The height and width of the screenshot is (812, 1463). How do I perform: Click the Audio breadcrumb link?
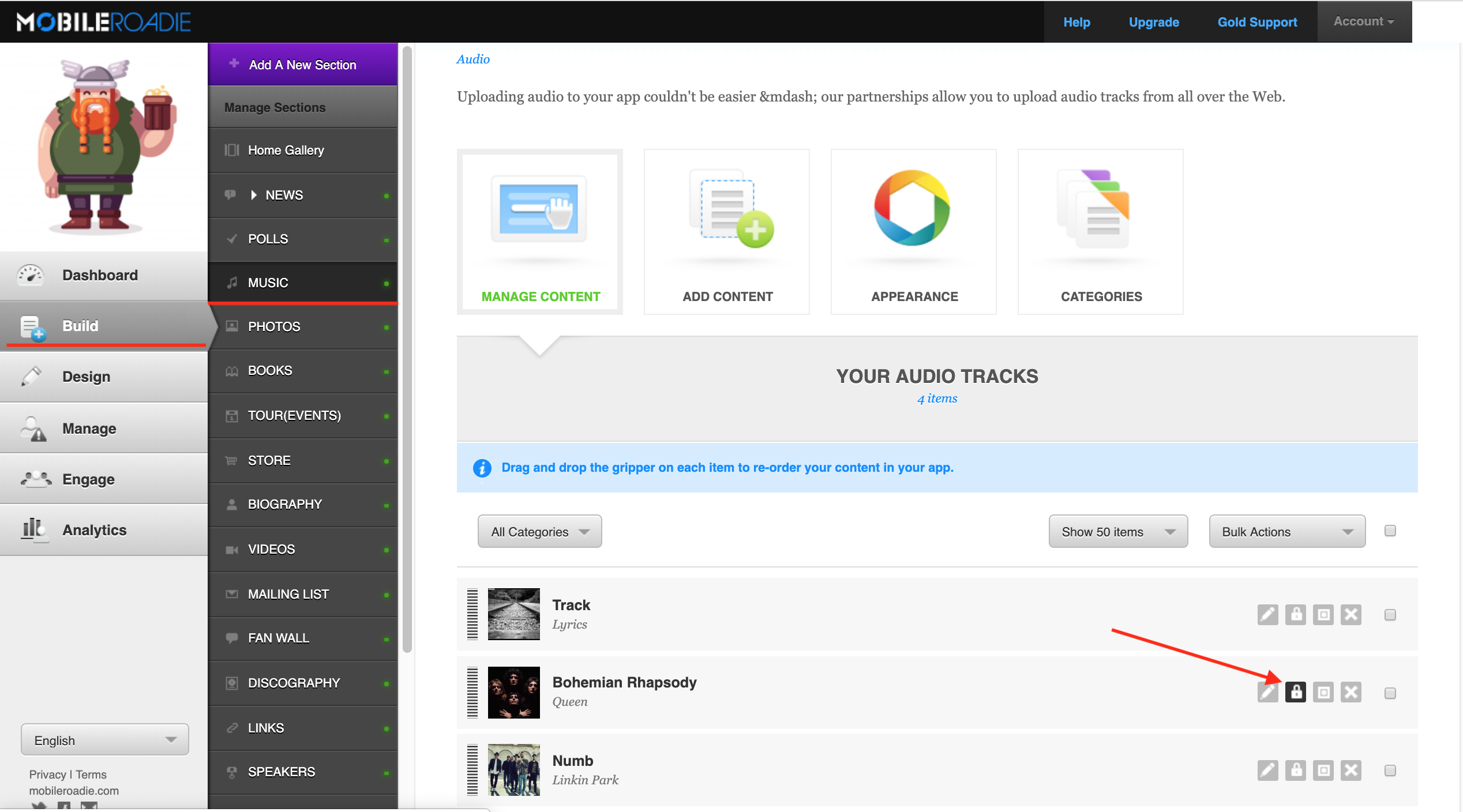(472, 59)
